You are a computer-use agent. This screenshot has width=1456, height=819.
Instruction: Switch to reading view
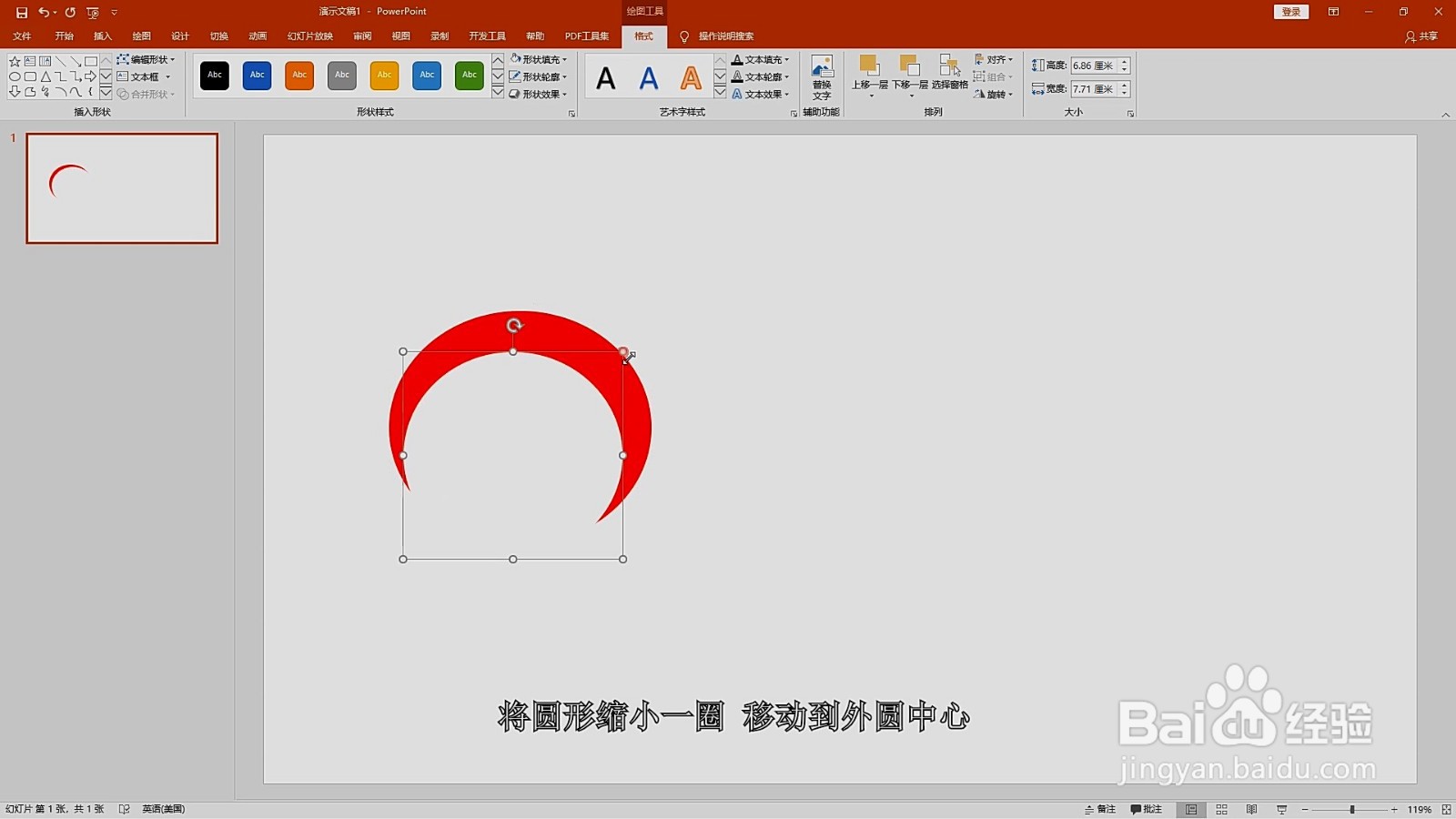coord(1251,809)
